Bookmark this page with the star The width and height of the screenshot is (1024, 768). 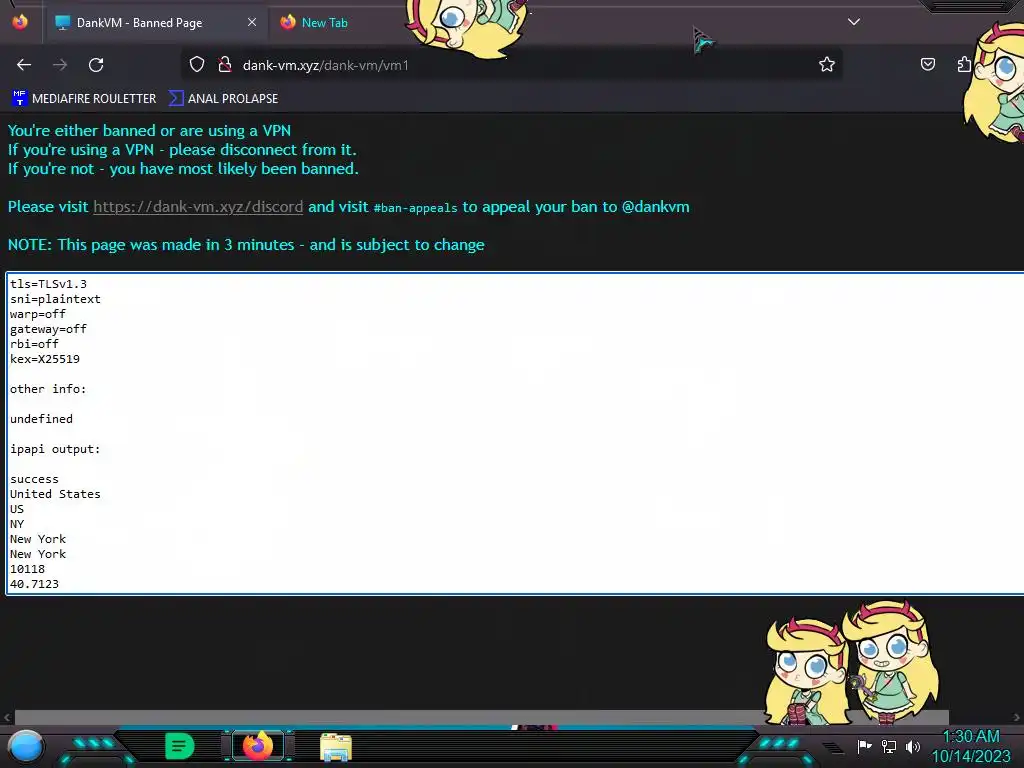(x=827, y=64)
